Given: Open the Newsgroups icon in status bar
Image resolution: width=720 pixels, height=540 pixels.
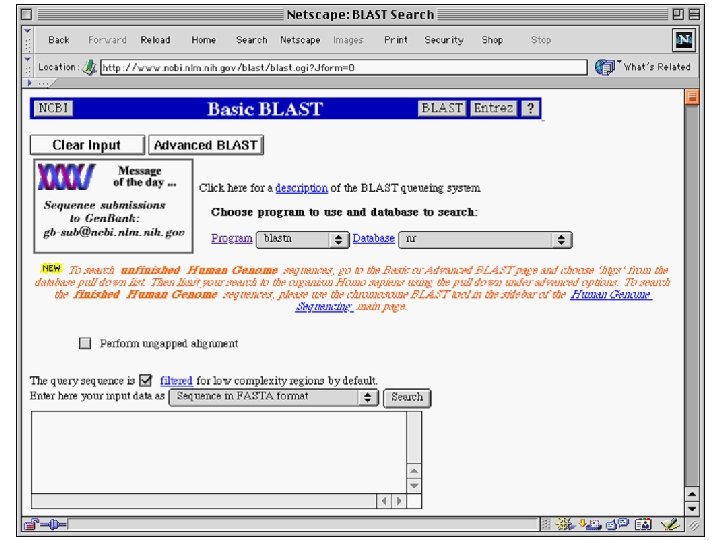Looking at the screenshot, I should [x=617, y=524].
